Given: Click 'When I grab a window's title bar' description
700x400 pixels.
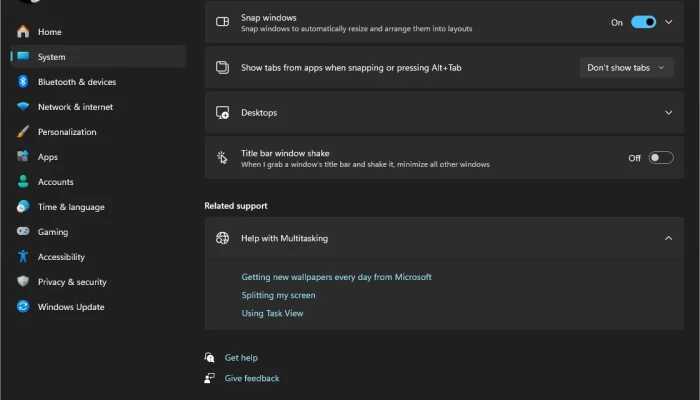Looking at the screenshot, I should [365, 164].
